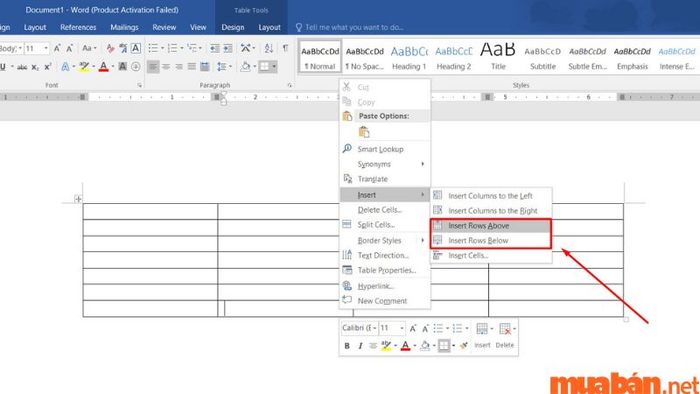Choose Insert Rows Above

coord(491,226)
